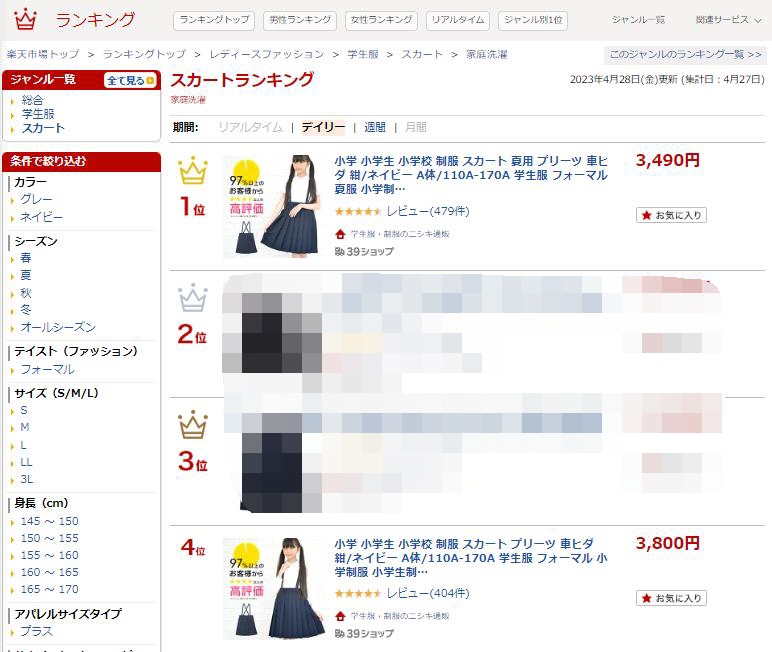Add first ranked item to お気に入り
This screenshot has width=772, height=652.
(x=672, y=215)
